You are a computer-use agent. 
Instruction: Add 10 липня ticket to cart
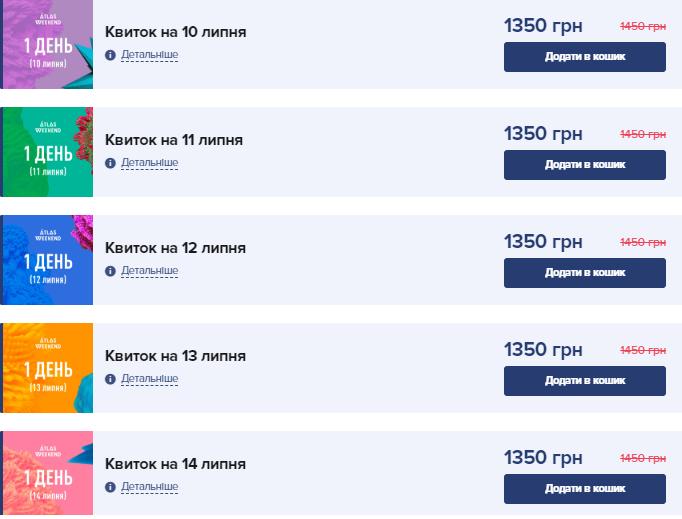click(x=584, y=57)
